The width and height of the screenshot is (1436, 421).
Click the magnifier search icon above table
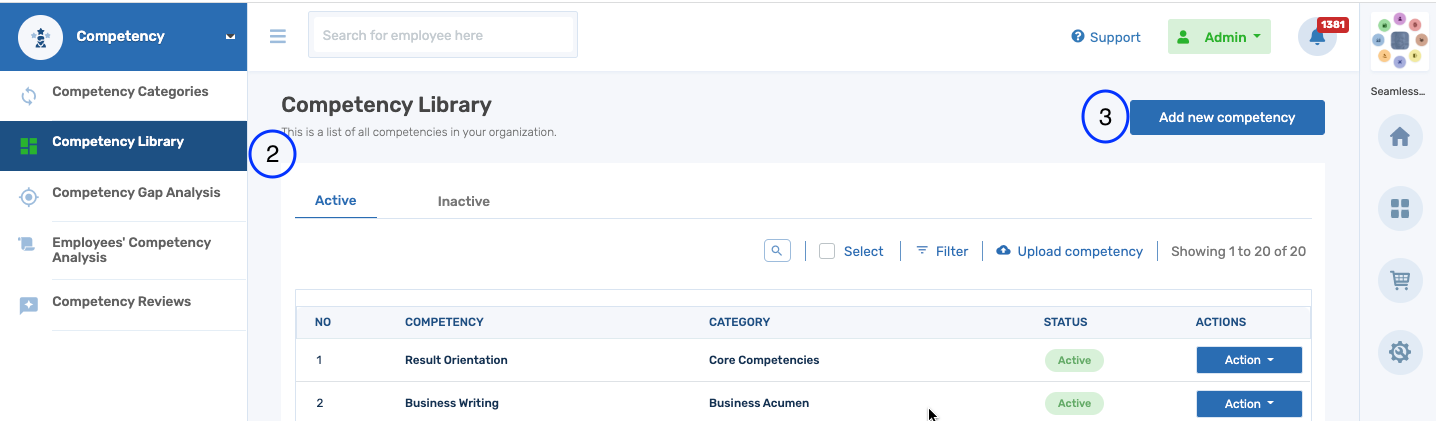click(x=777, y=251)
